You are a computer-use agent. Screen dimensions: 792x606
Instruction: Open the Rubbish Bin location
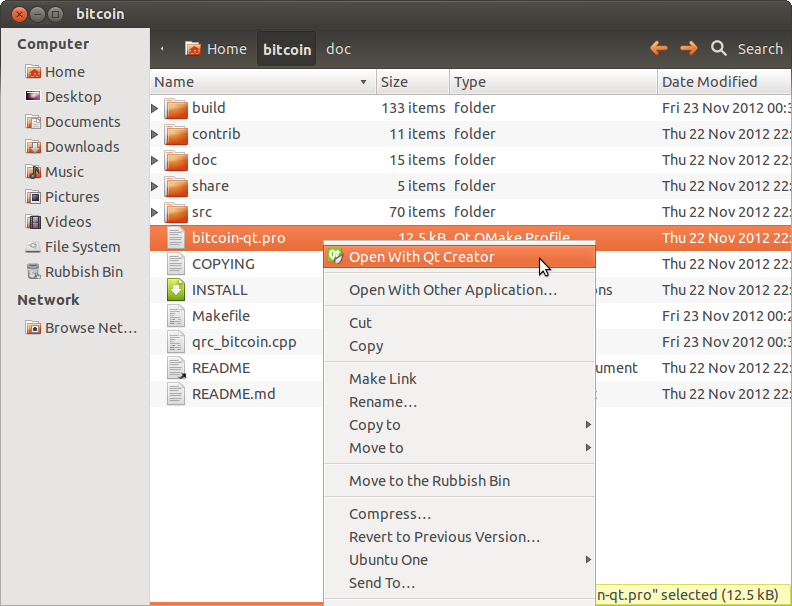tap(74, 272)
